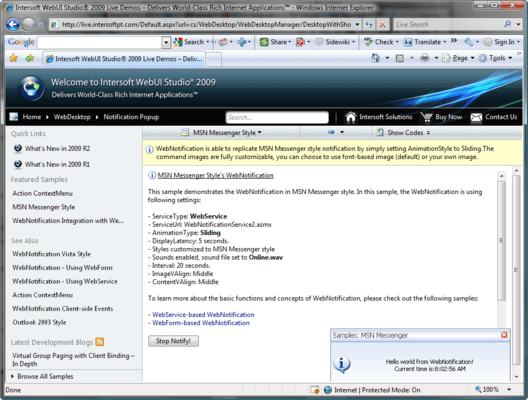Viewport: 528px width, 400px height.
Task: Click the site Search input field
Action: 277,117
